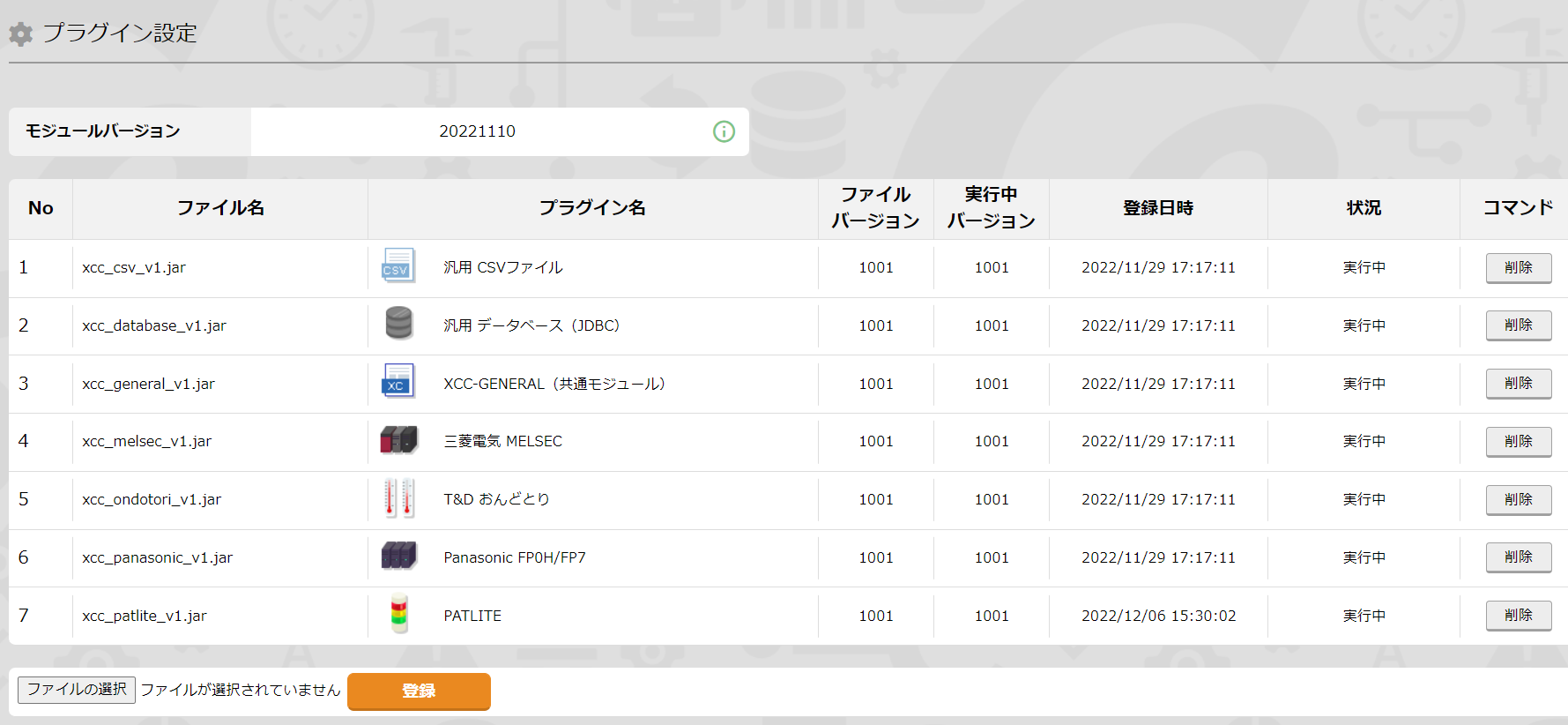Image resolution: width=1568 pixels, height=725 pixels.
Task: Click the module version info icon
Action: (724, 131)
